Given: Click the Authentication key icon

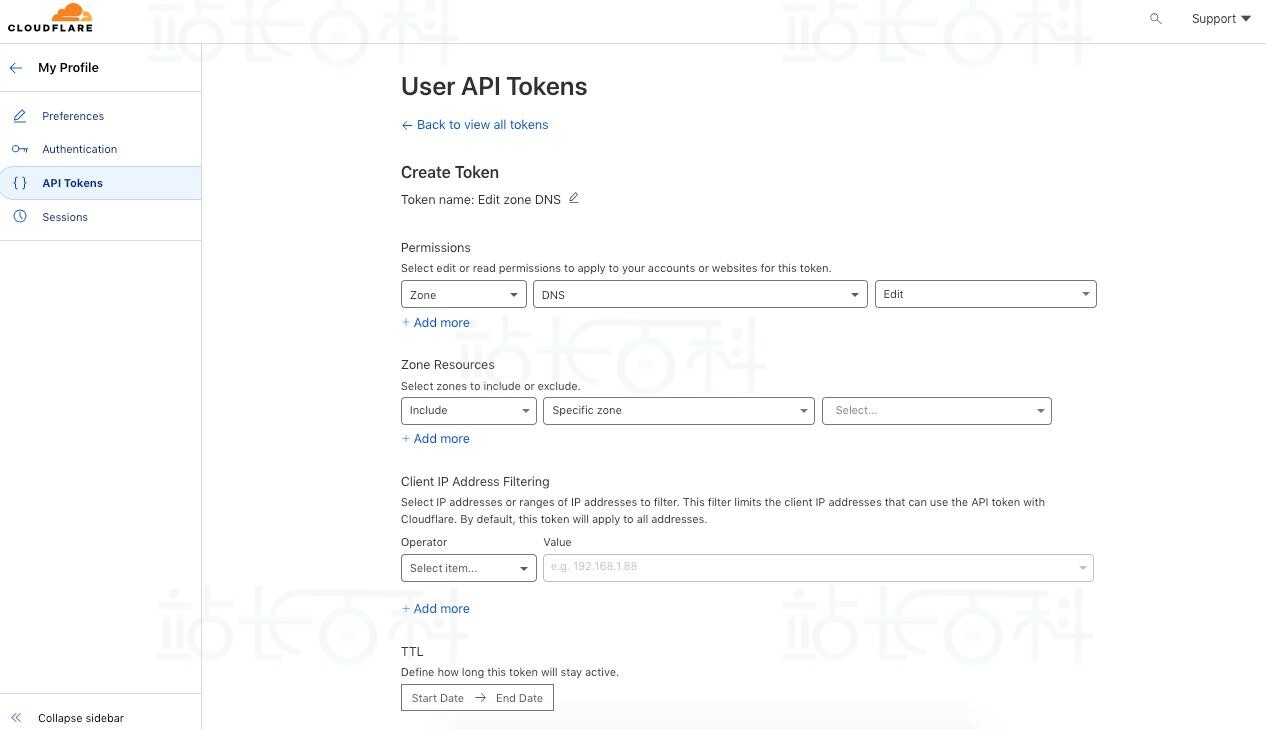Looking at the screenshot, I should click(20, 149).
